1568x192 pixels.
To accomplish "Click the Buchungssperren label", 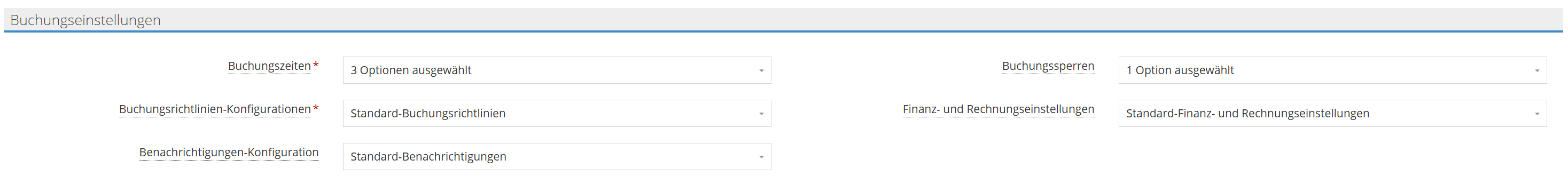I will [1048, 66].
